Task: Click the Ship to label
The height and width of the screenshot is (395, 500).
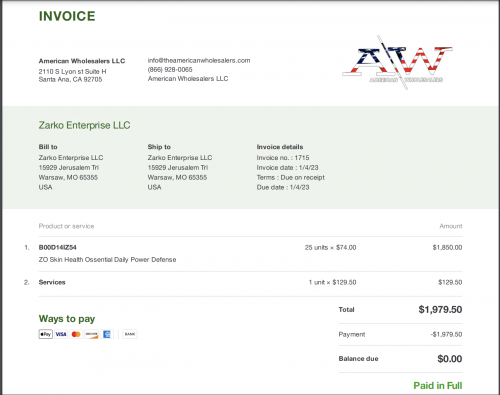Action: [159, 147]
